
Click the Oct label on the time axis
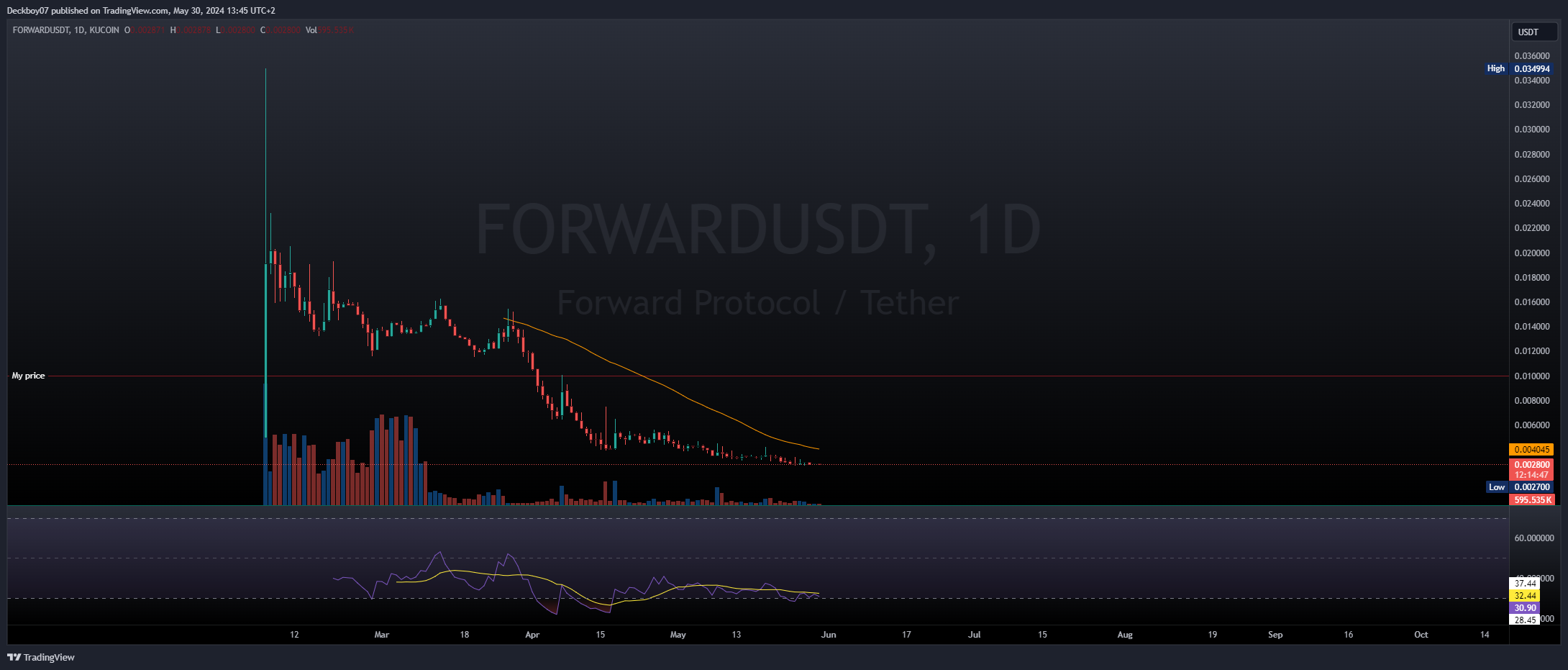[1421, 635]
